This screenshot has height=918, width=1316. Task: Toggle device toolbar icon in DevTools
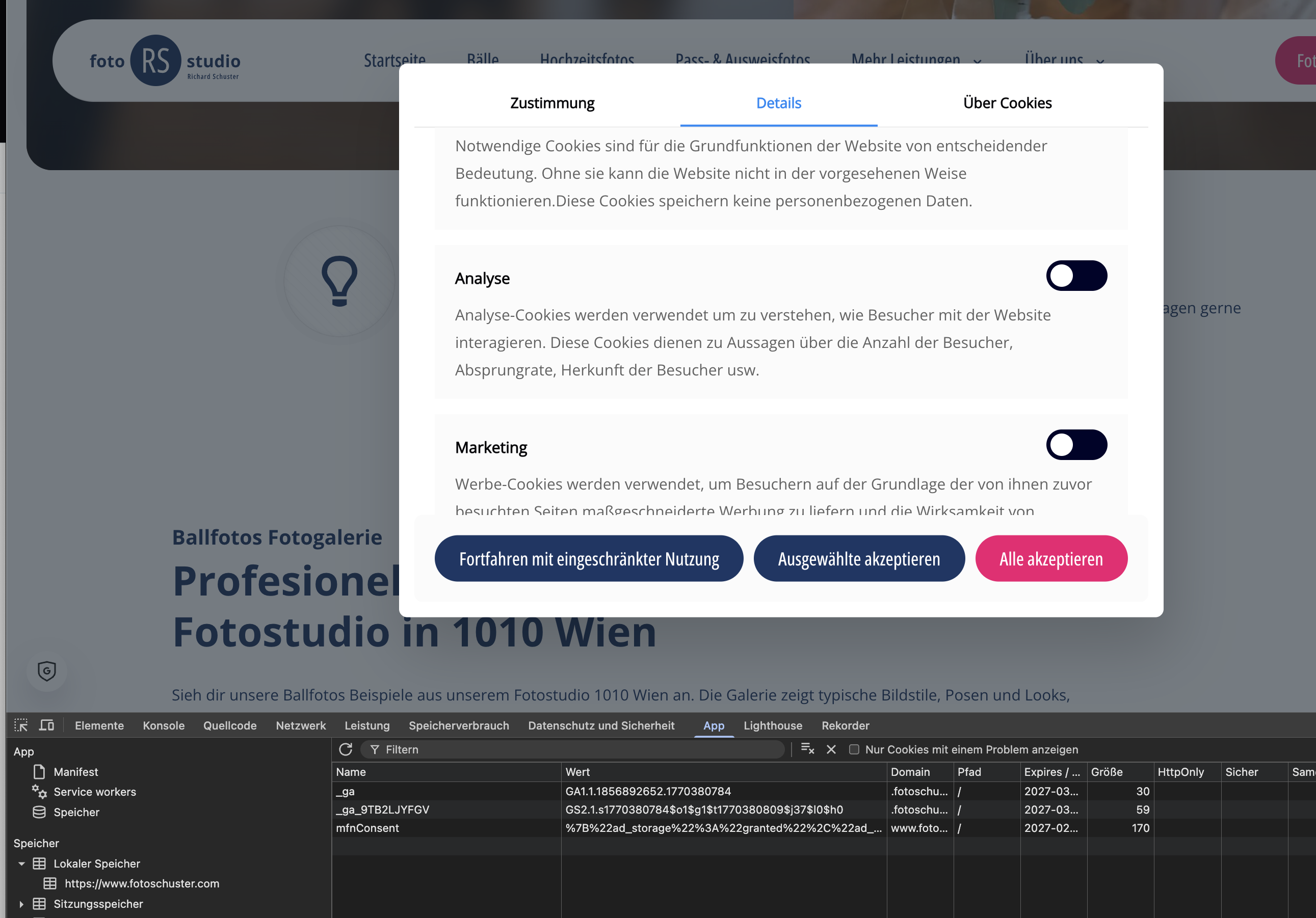click(46, 725)
